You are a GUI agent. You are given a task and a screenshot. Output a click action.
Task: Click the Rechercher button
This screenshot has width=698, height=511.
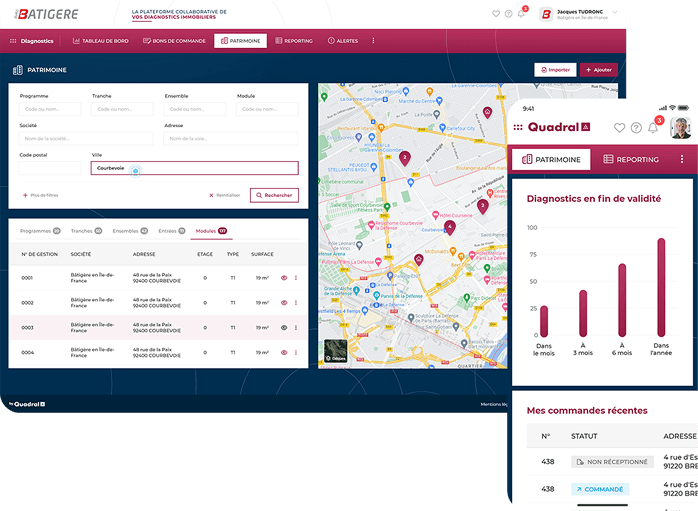274,195
